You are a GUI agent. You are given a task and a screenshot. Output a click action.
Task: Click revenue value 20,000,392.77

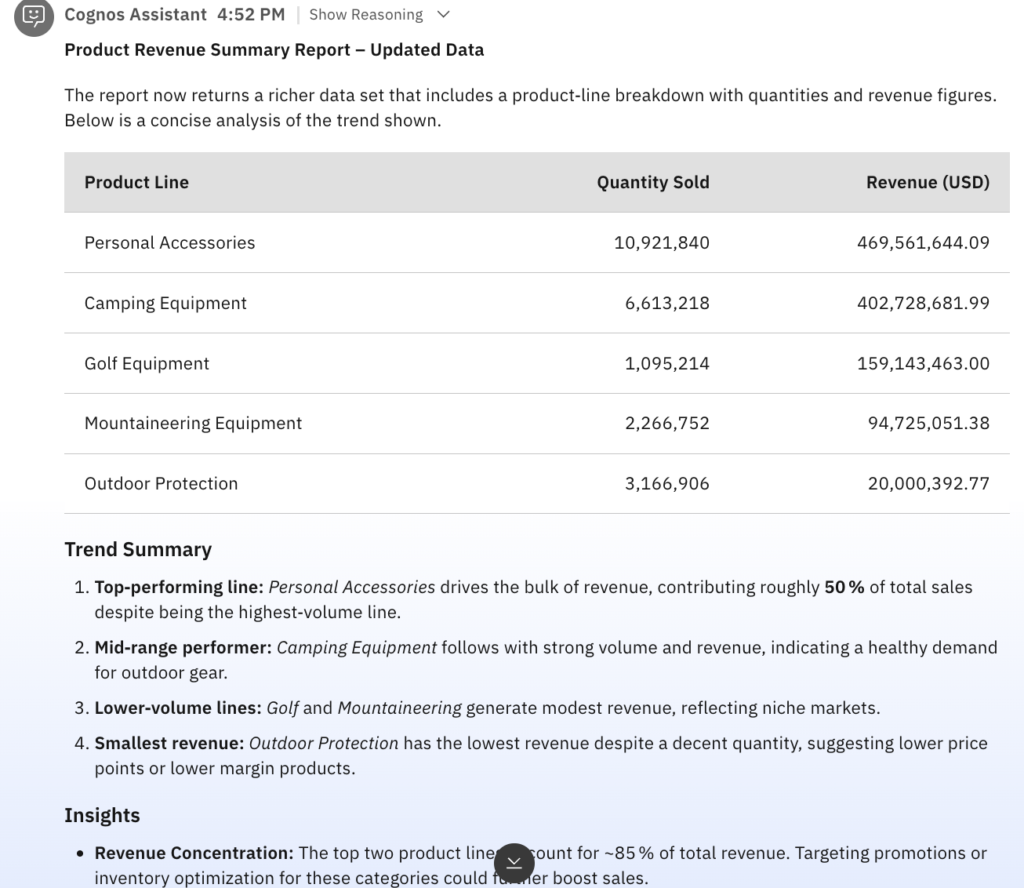click(x=928, y=483)
